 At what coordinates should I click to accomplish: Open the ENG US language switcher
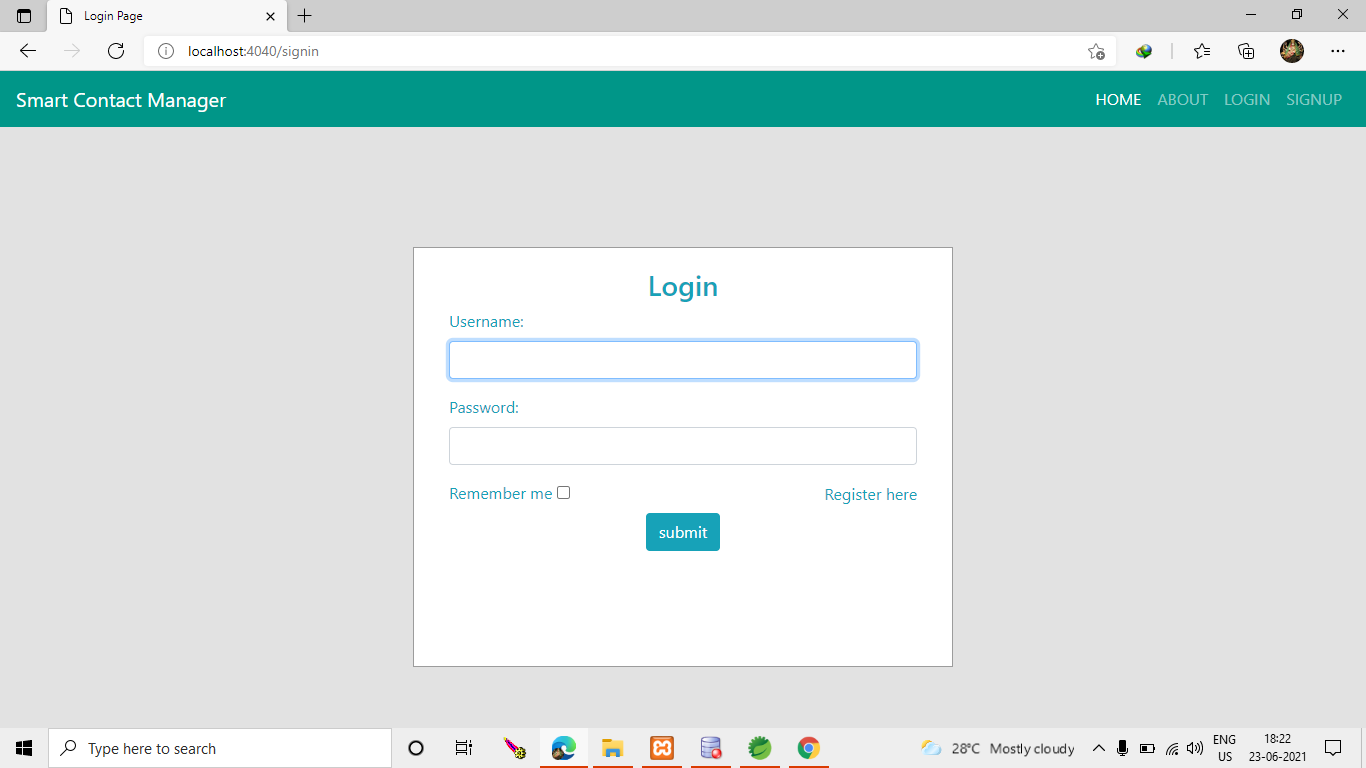[1222, 747]
